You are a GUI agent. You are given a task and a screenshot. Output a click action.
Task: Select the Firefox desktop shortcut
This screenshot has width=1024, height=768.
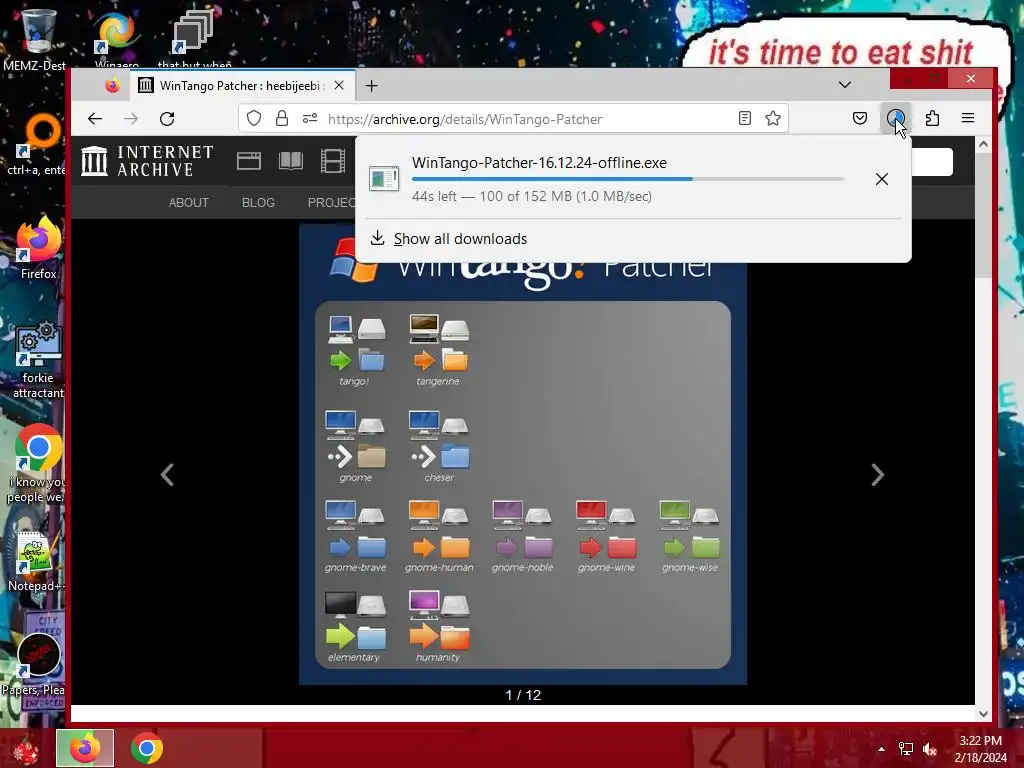[39, 249]
